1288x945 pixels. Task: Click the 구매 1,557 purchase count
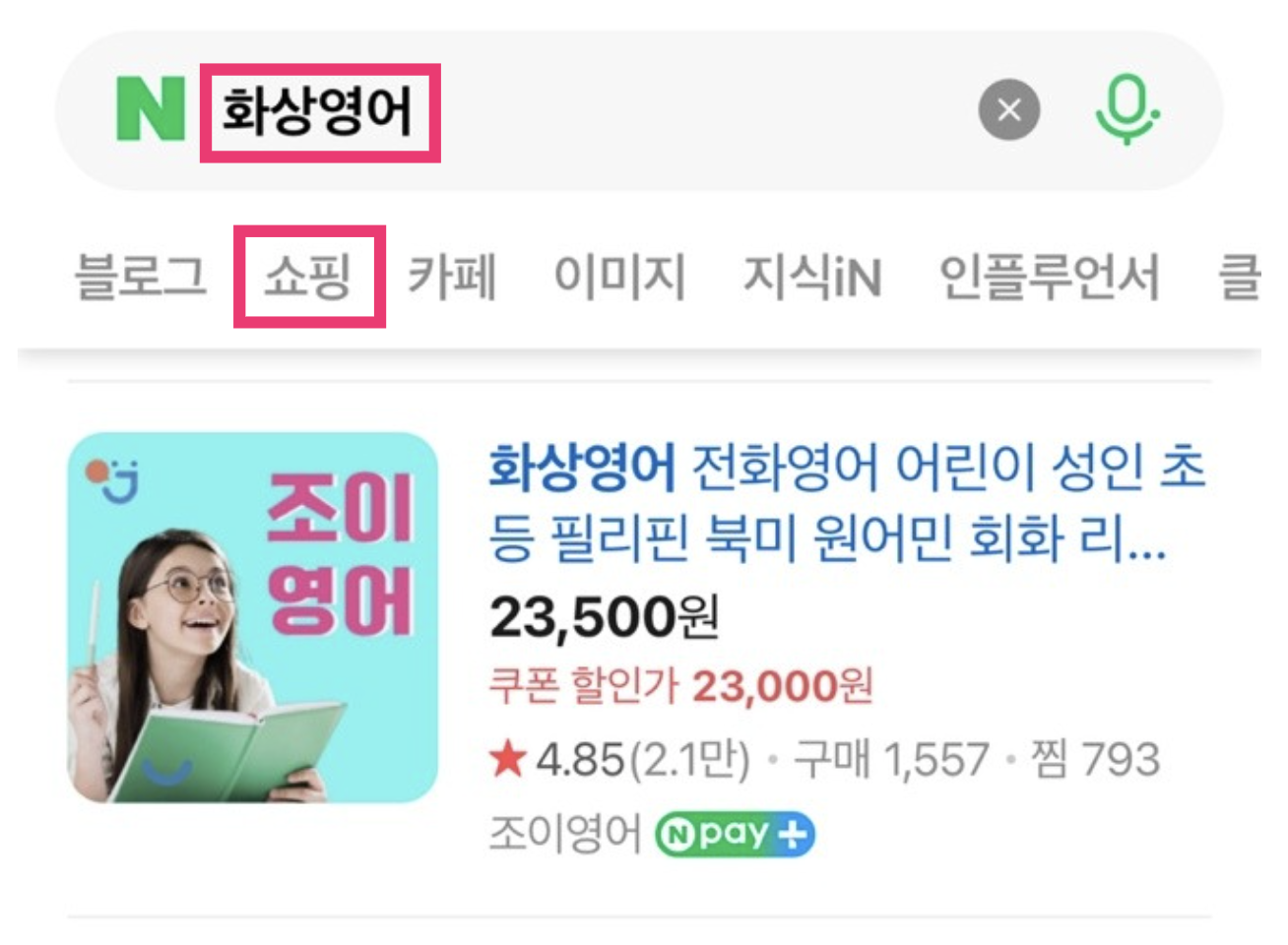(891, 760)
